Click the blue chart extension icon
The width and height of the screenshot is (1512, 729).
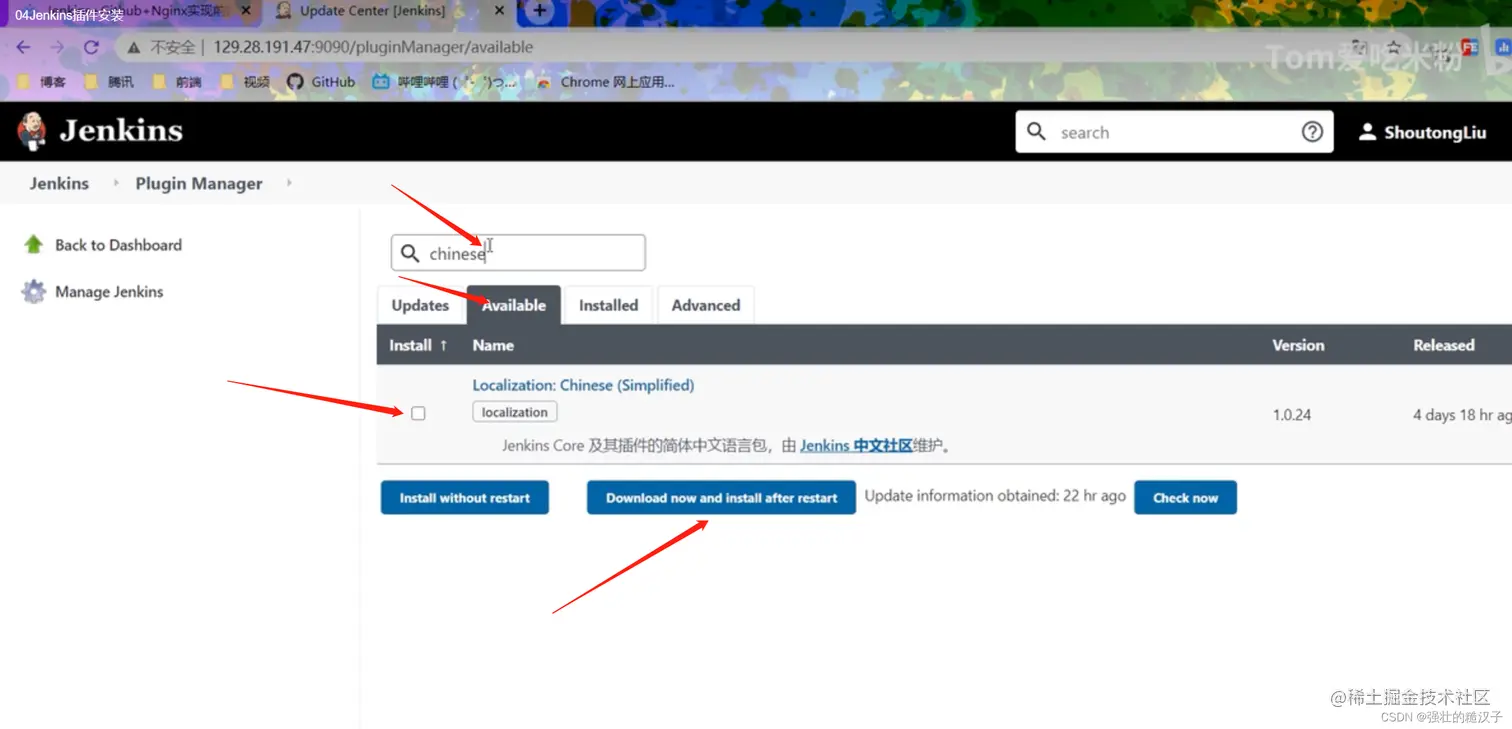tap(1503, 47)
